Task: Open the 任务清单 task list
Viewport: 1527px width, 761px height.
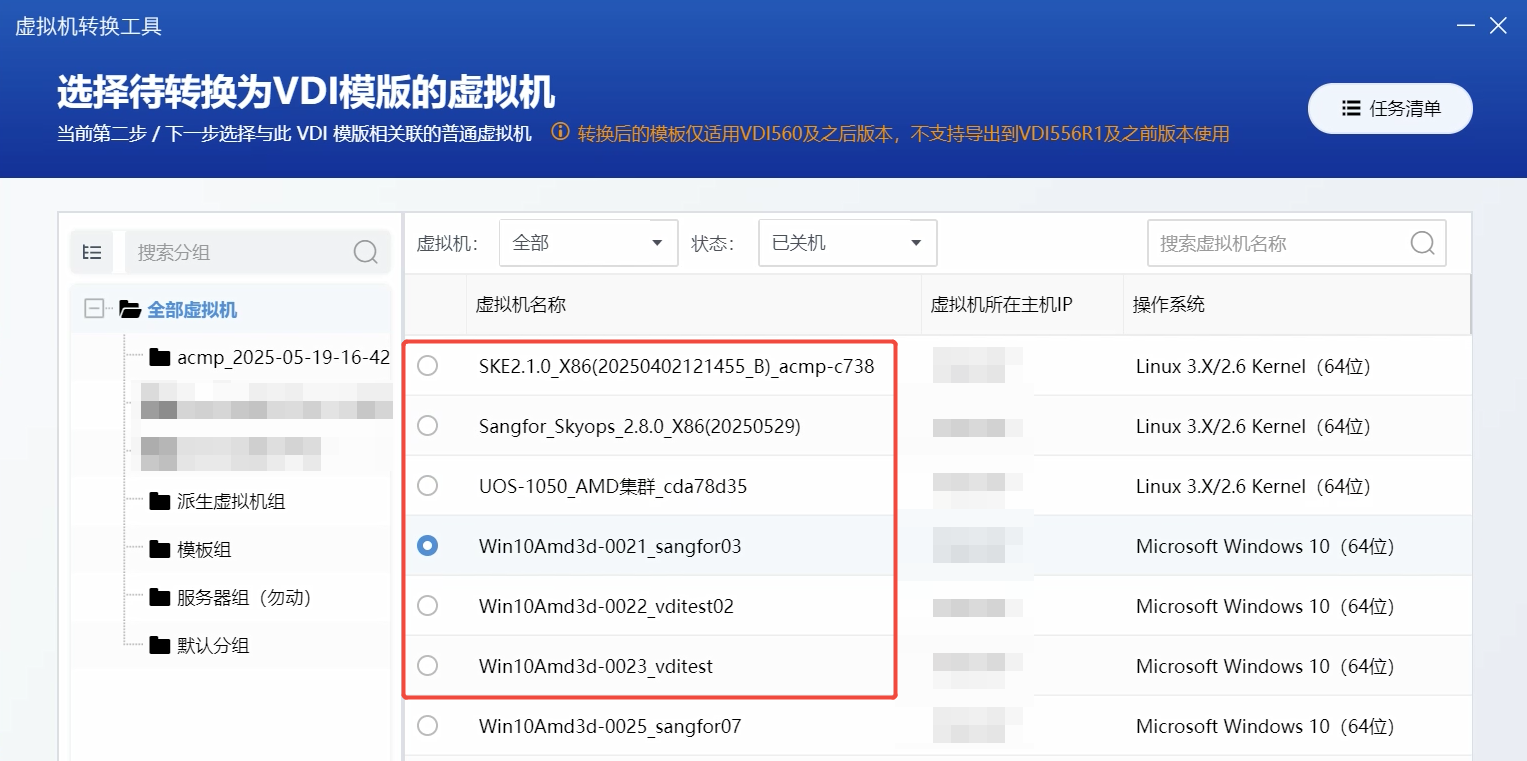Action: (x=1390, y=109)
